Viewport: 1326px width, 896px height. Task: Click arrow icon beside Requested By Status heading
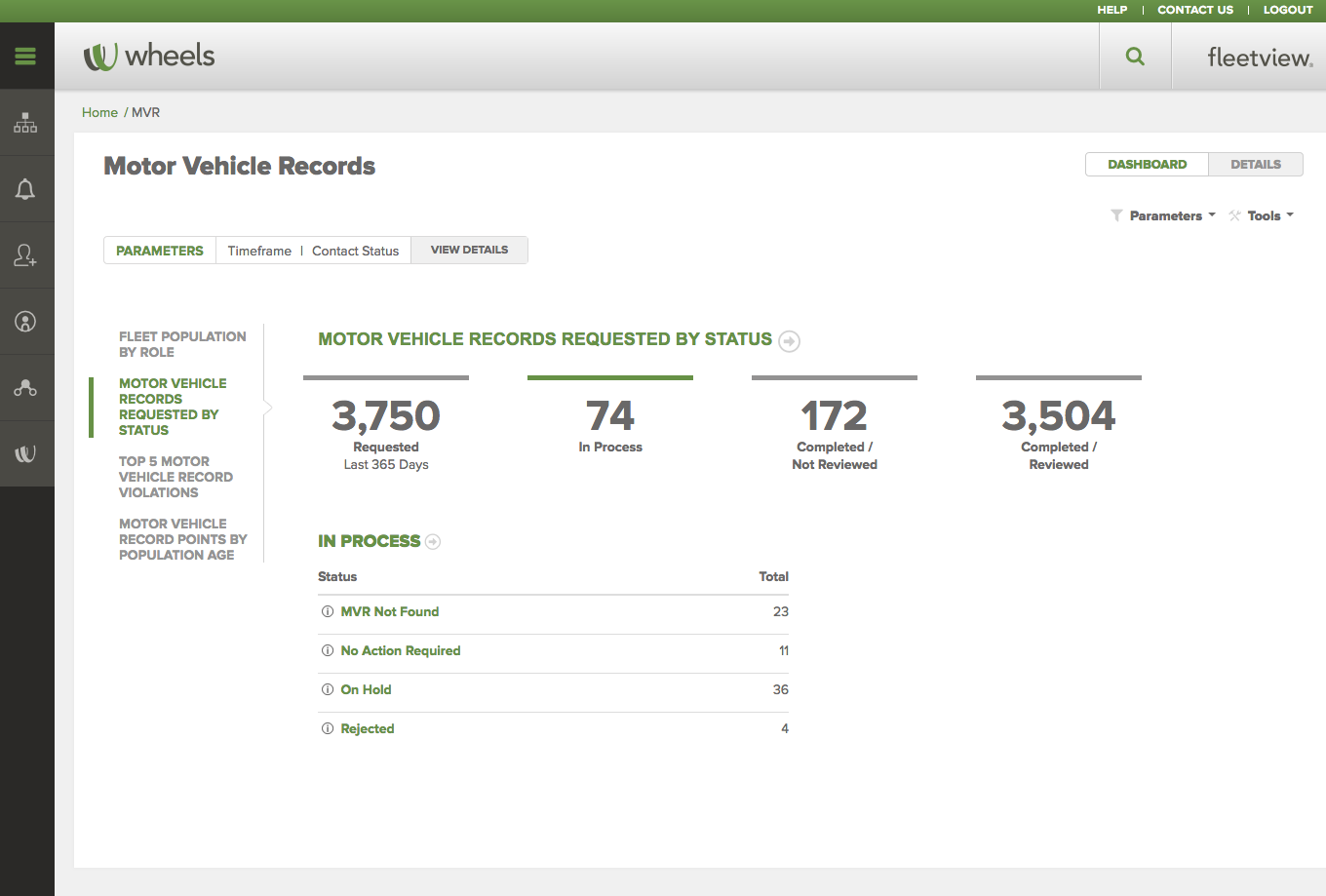pos(790,341)
